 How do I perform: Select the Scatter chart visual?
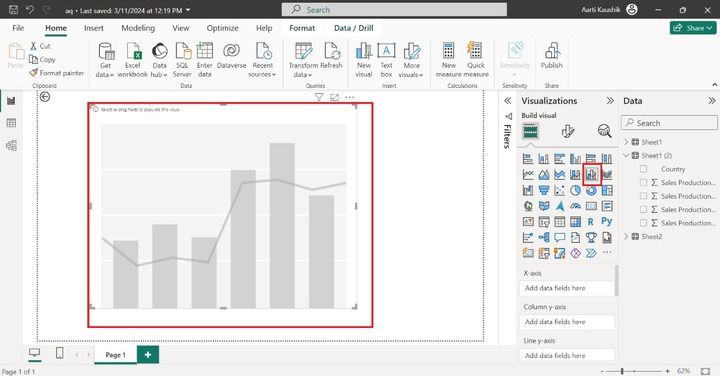coord(560,190)
